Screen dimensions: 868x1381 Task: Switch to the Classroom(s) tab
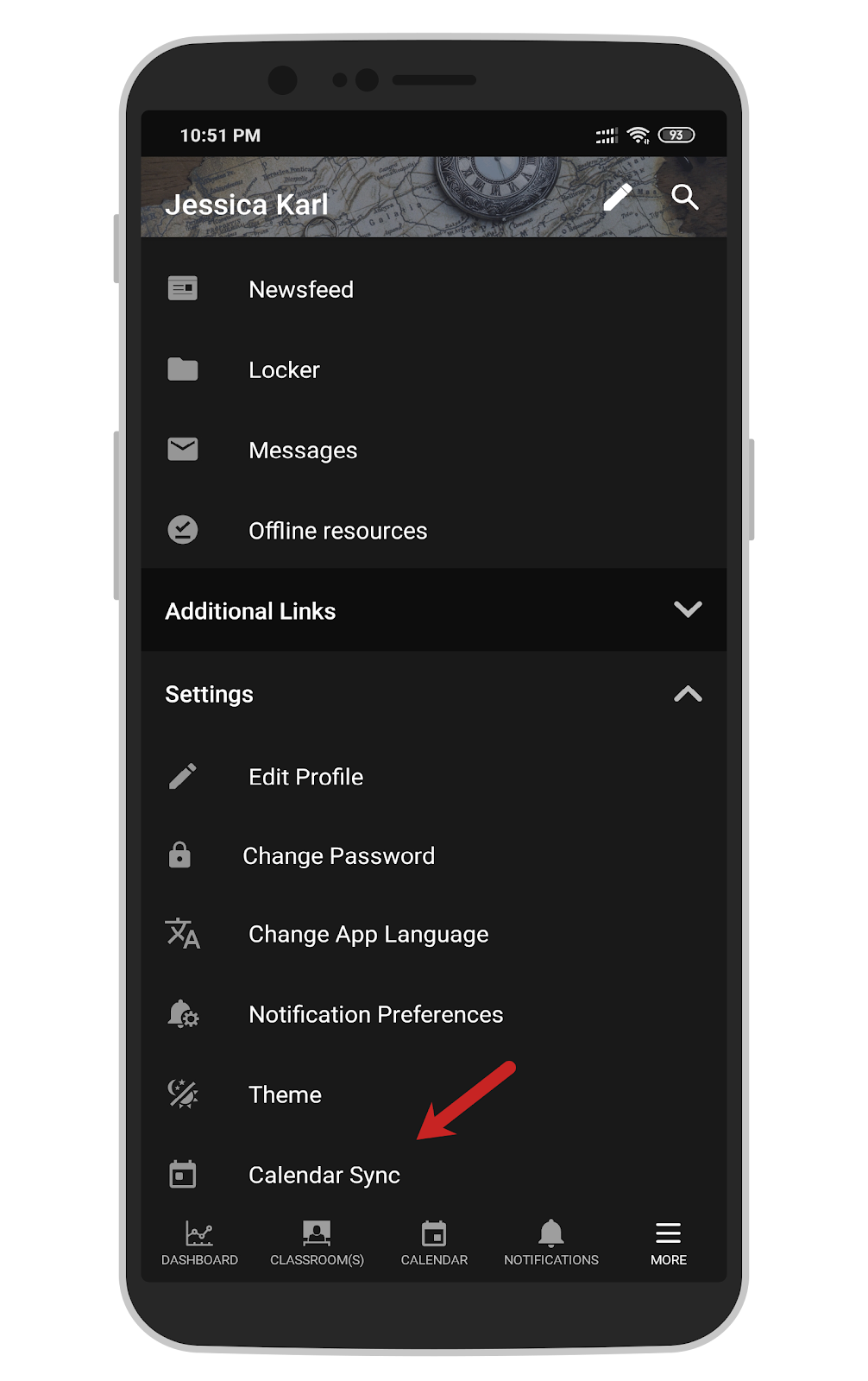point(317,1244)
